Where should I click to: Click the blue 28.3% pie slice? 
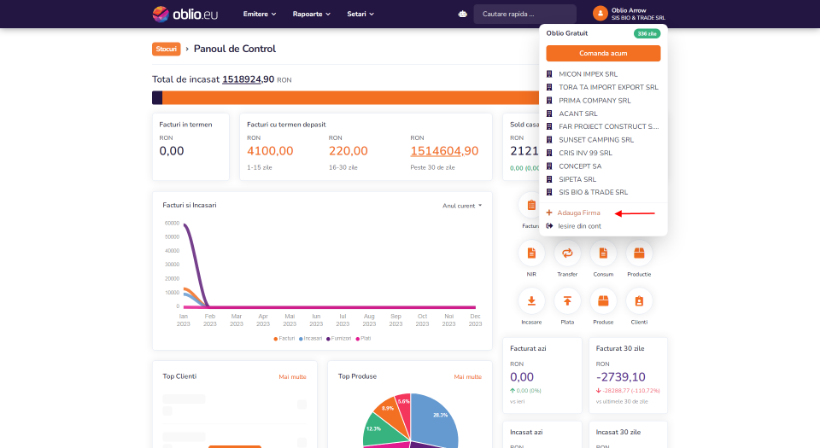435,418
